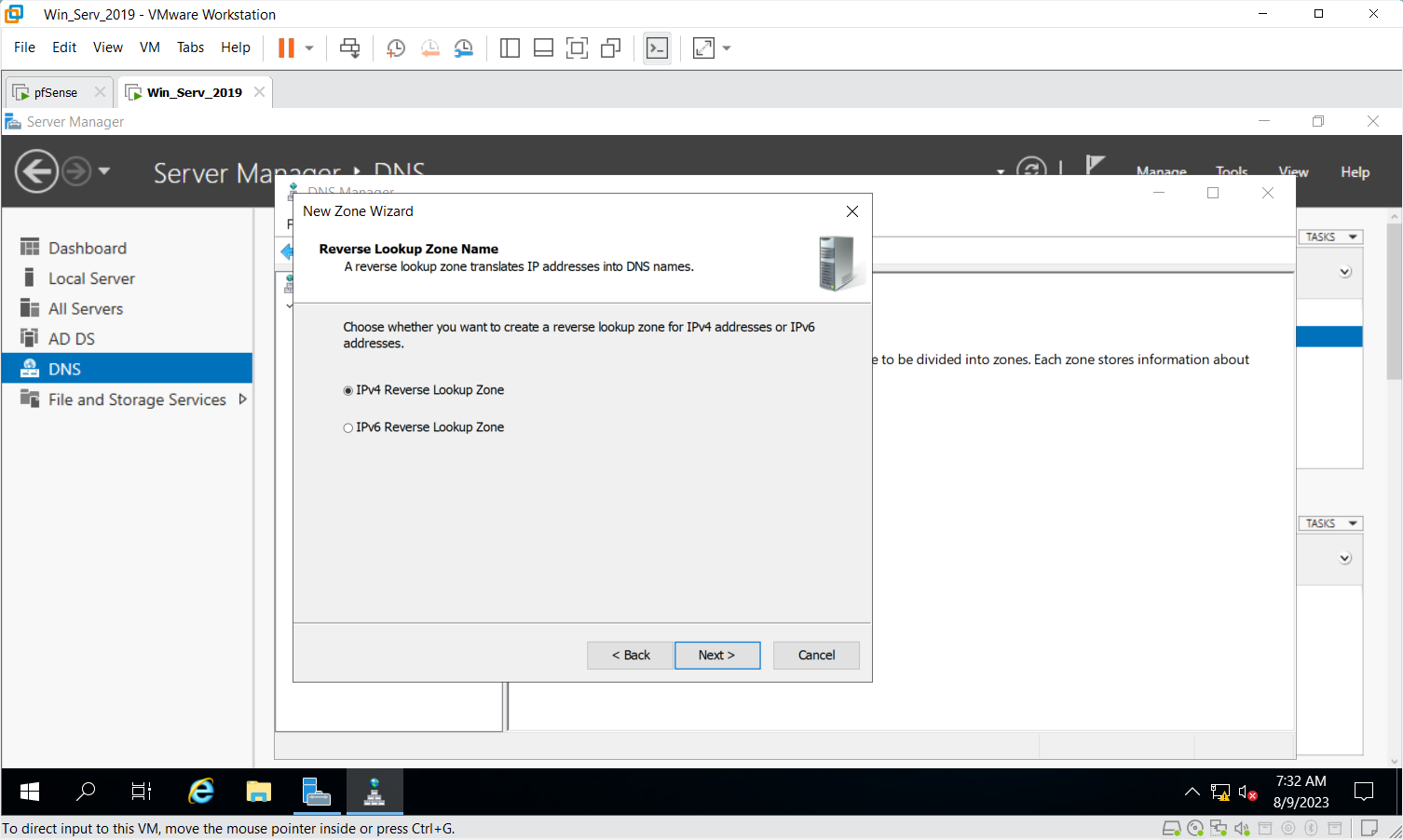This screenshot has height=840, width=1403.
Task: Launch Internet Explorer from taskbar
Action: (x=200, y=792)
